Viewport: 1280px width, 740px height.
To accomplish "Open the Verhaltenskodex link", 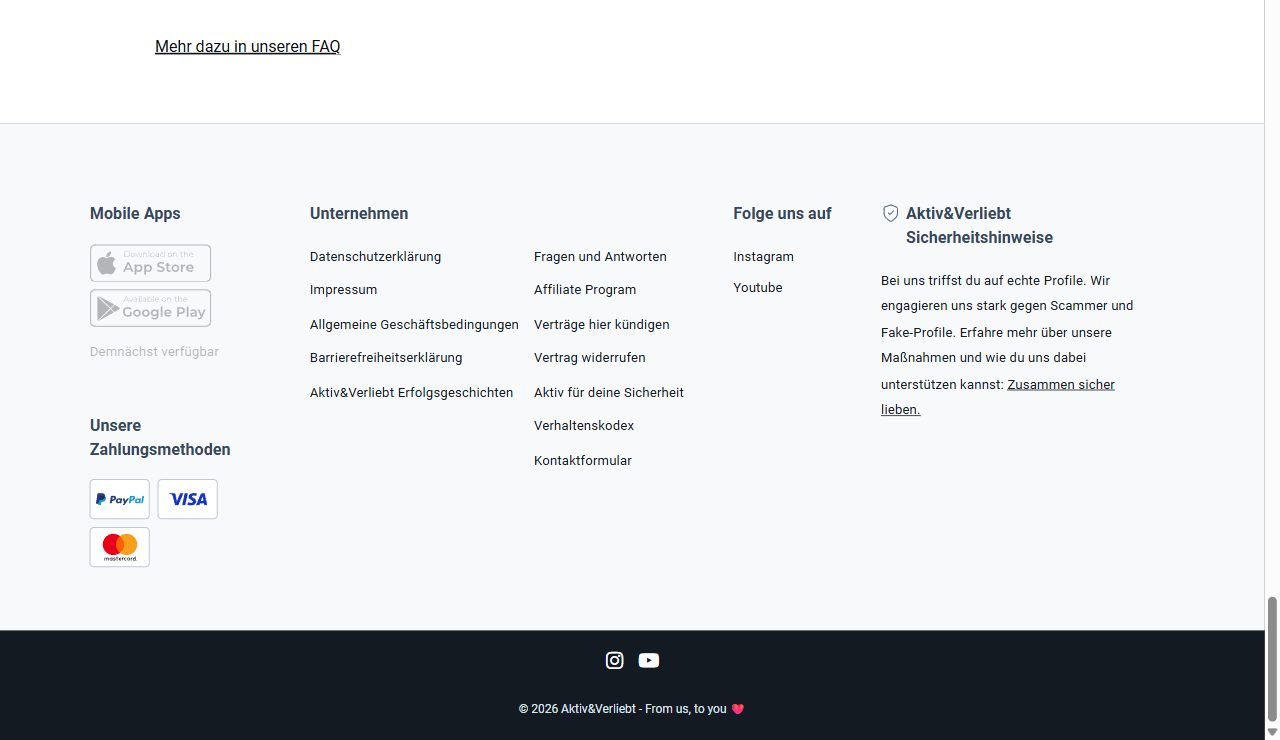I will (584, 426).
